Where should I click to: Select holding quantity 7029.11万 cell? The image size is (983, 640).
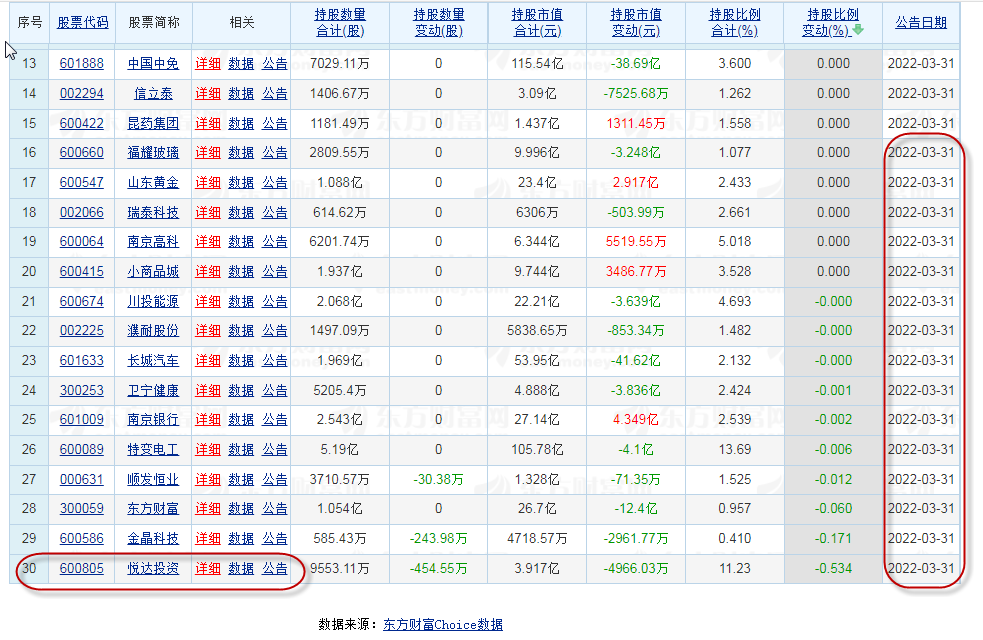pyautogui.click(x=340, y=64)
